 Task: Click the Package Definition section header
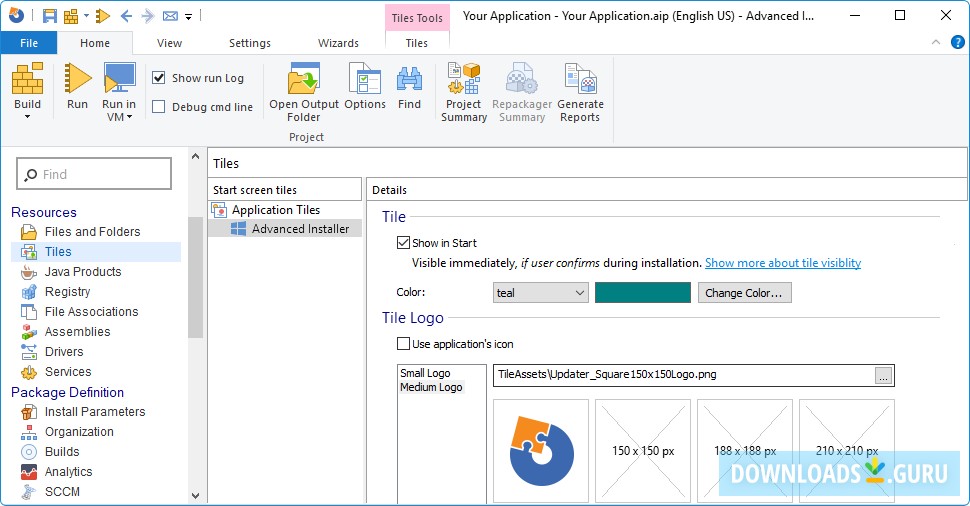(67, 392)
